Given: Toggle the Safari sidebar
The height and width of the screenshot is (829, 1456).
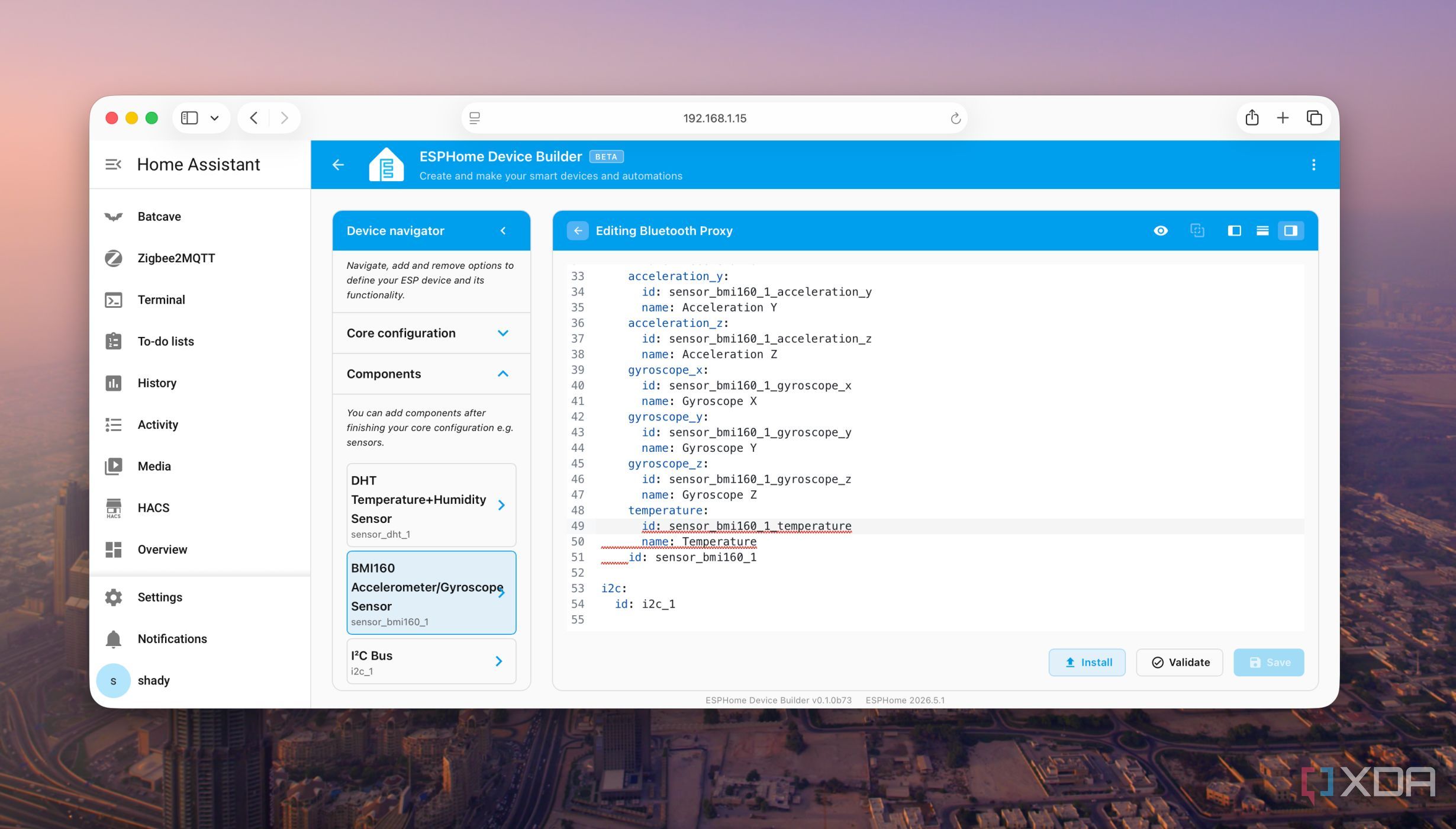Looking at the screenshot, I should (x=189, y=118).
